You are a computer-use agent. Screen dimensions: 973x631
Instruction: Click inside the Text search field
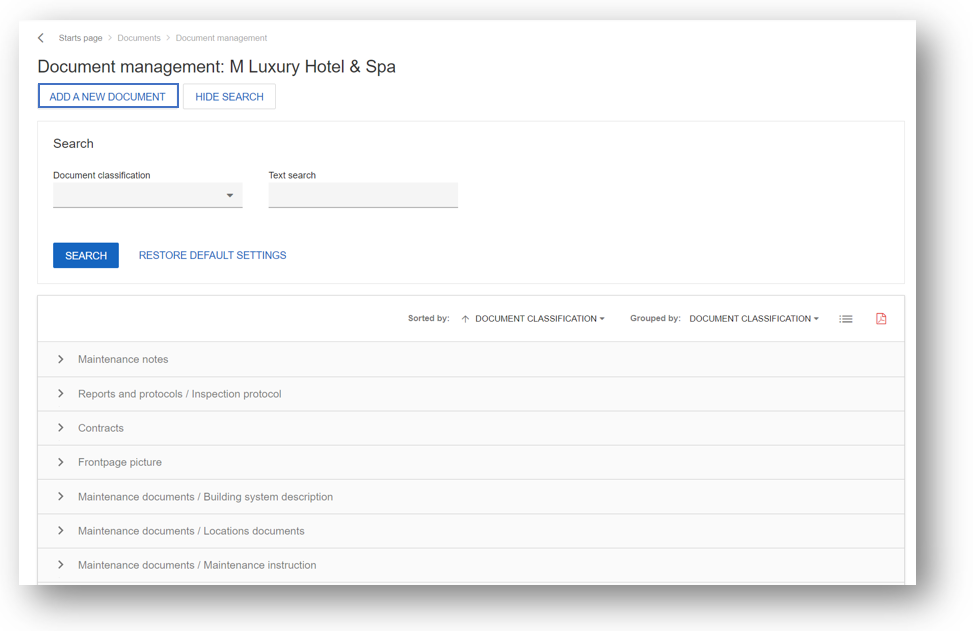[x=362, y=194]
